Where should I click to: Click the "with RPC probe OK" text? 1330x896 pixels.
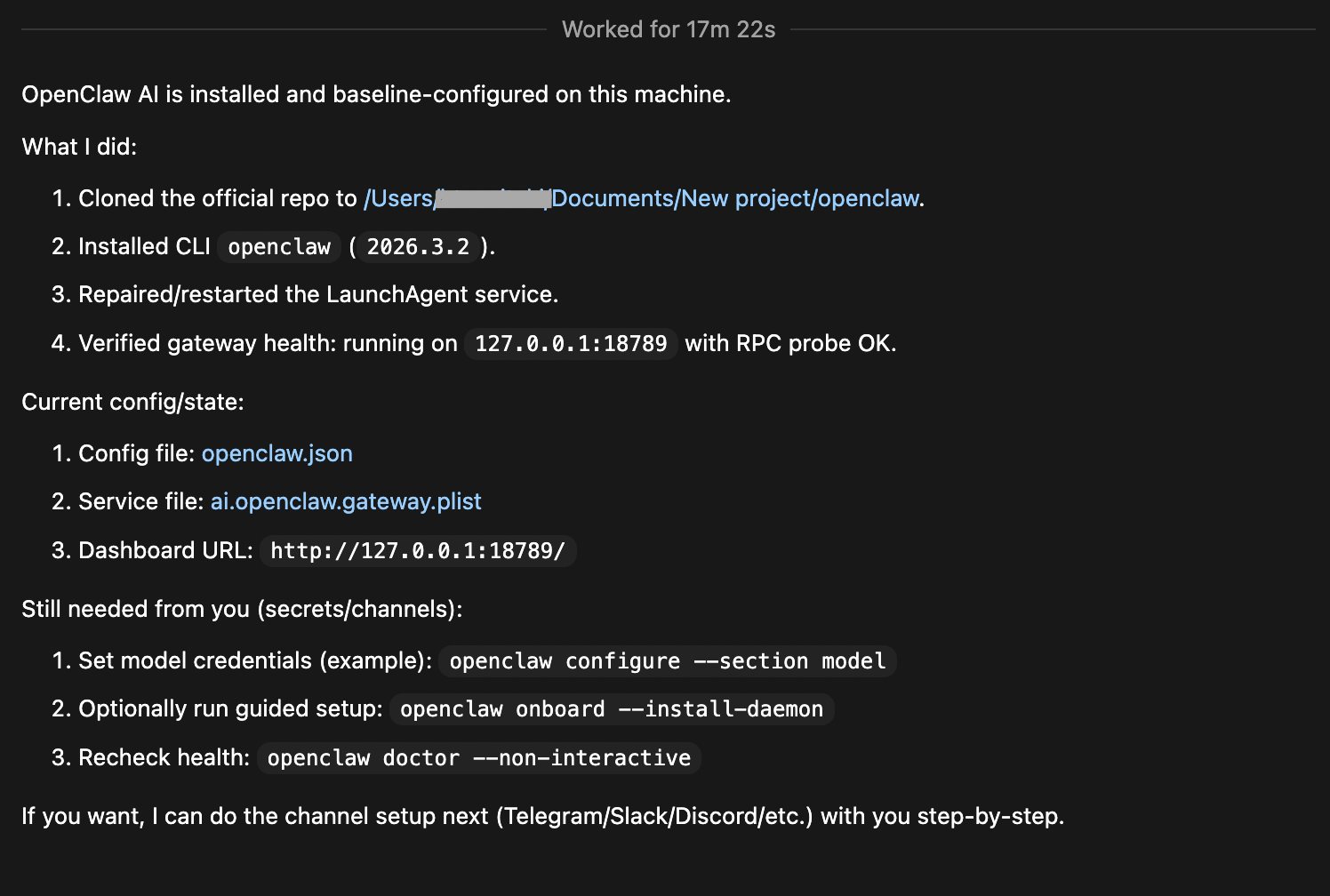[790, 343]
